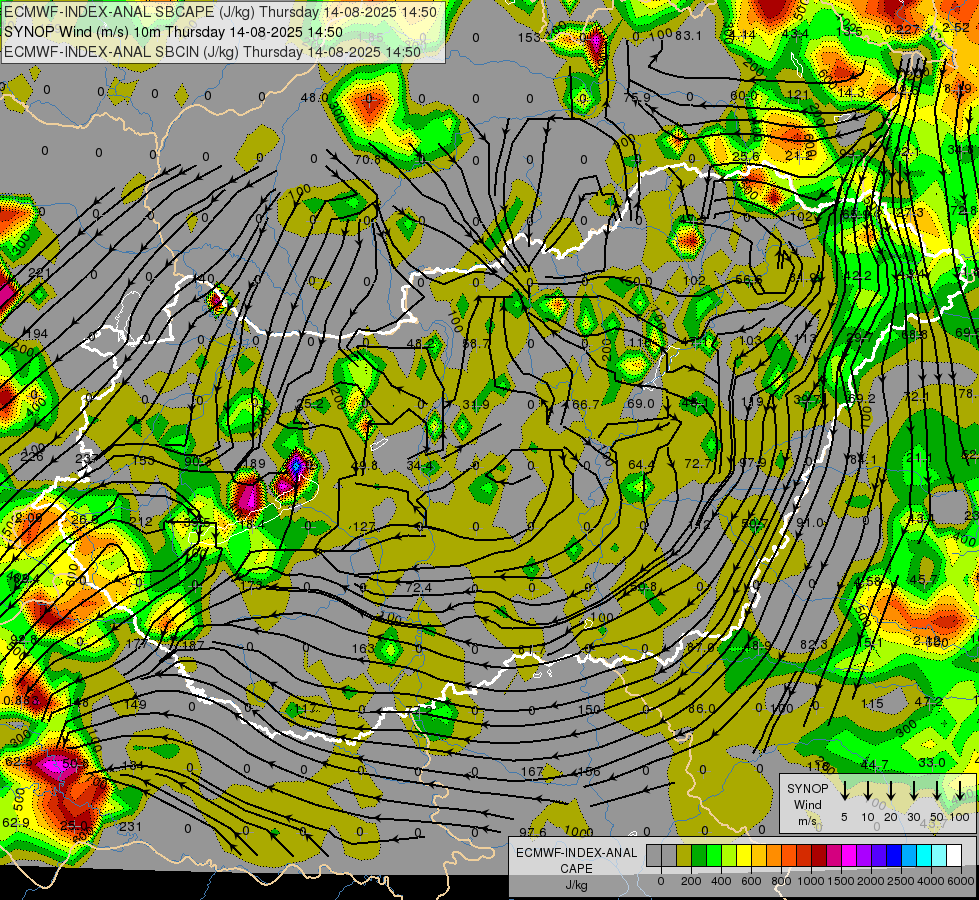Select the SBCIN title line
This screenshot has height=900, width=979.
point(212,52)
